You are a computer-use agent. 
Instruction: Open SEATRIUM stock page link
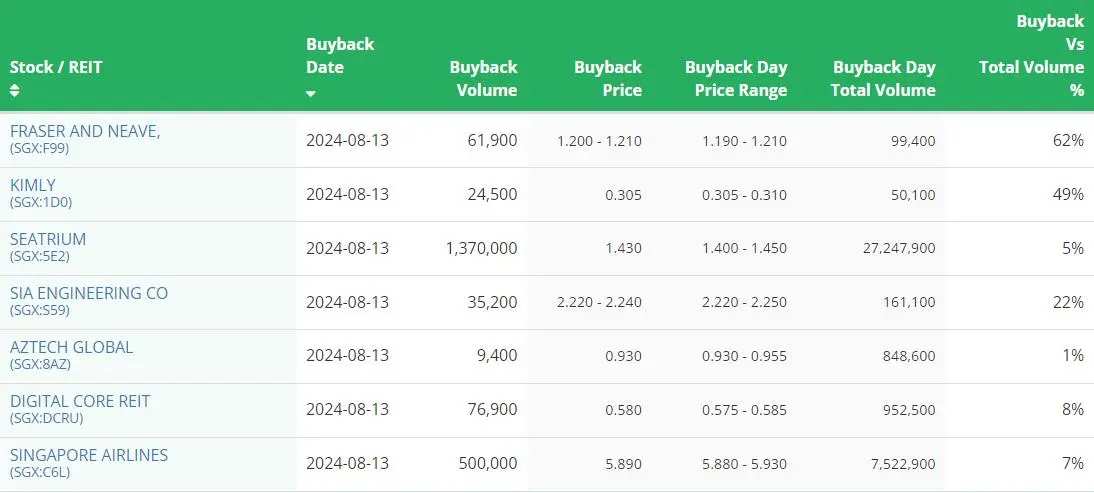pos(48,239)
